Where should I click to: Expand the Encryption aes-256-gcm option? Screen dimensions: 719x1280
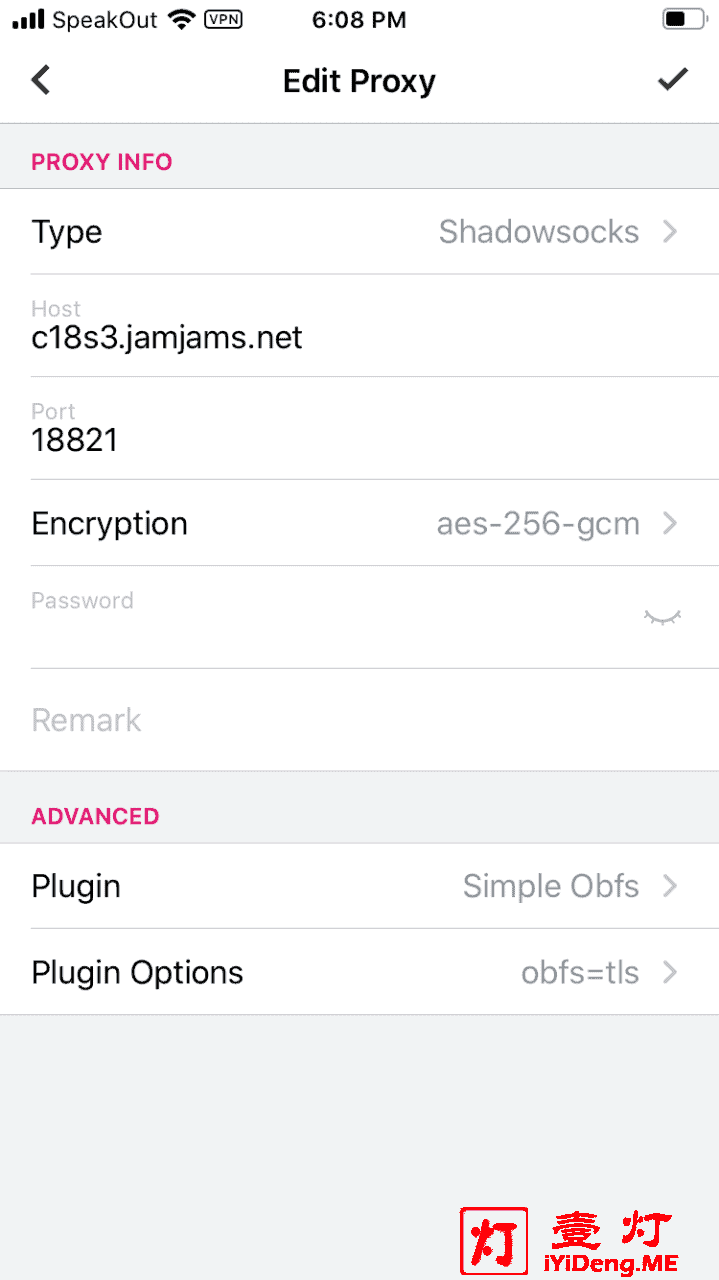(359, 523)
